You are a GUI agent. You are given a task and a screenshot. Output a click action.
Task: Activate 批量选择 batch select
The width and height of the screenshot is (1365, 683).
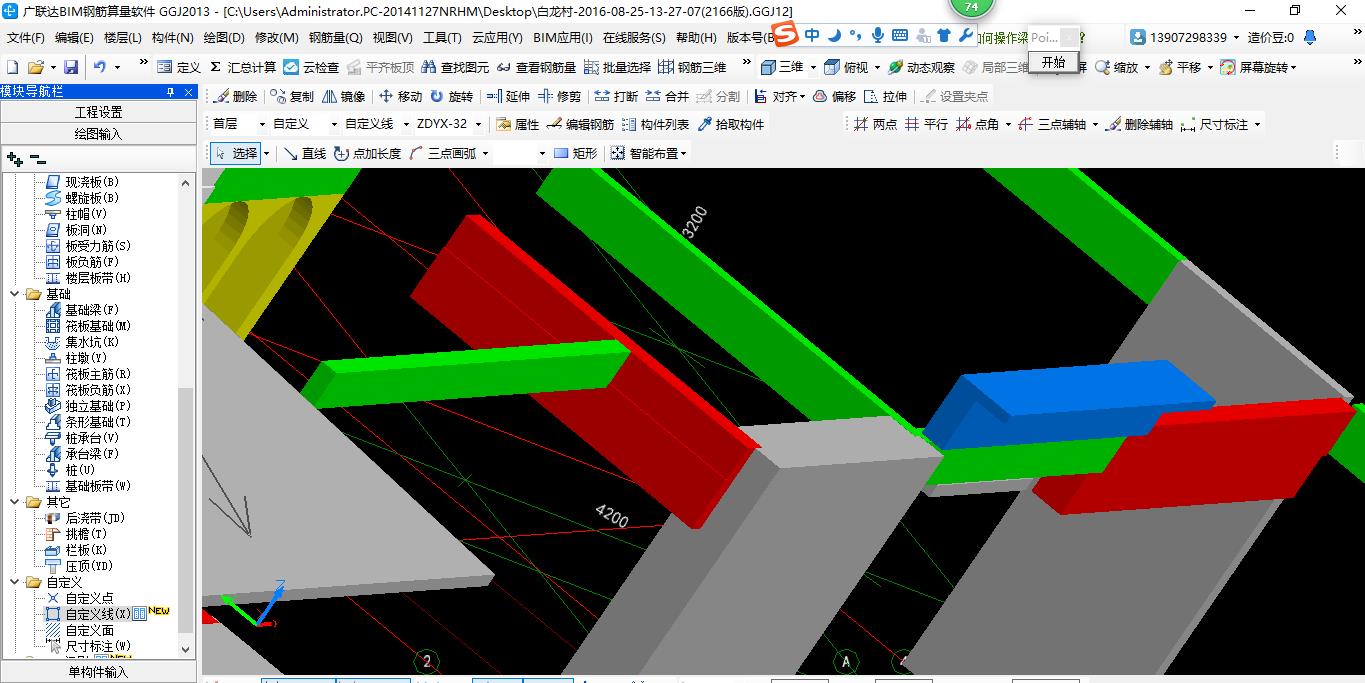pos(617,67)
